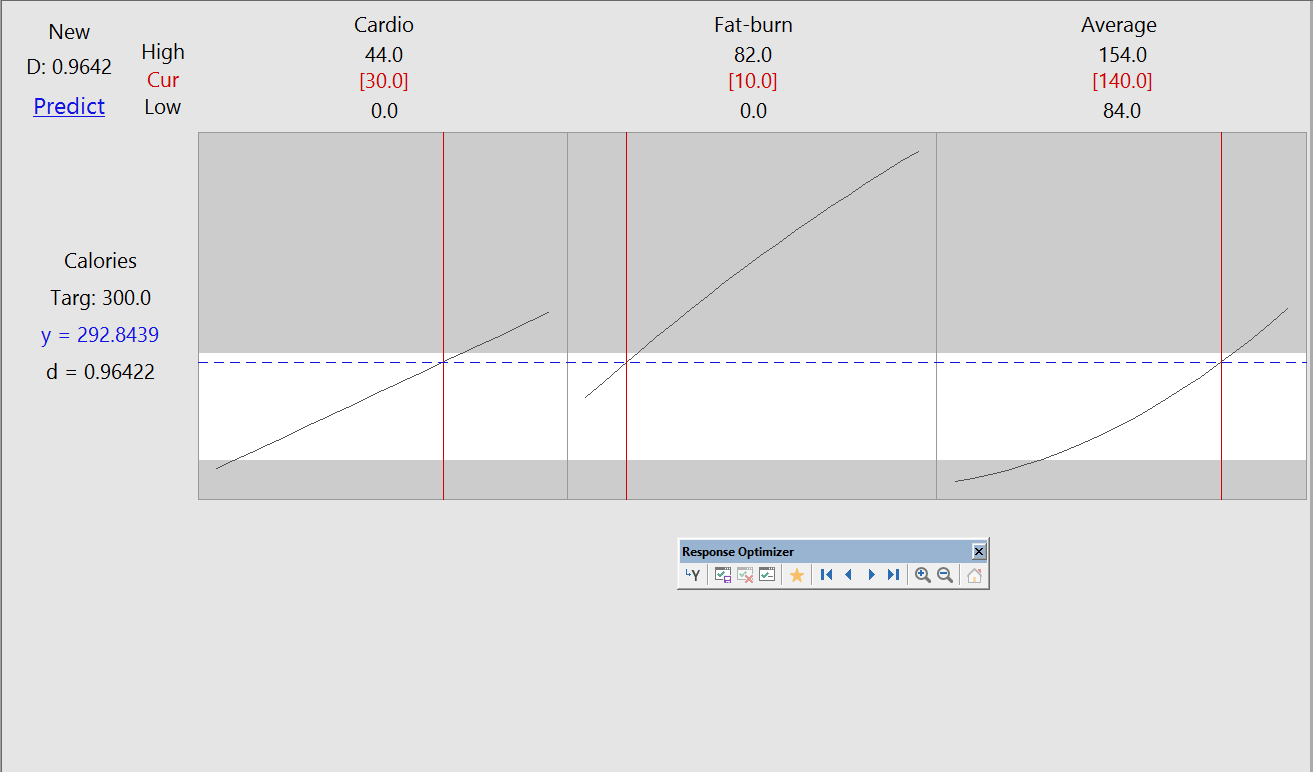Image resolution: width=1313 pixels, height=772 pixels.
Task: Click the Calories target Targ: 300.0 label
Action: (x=100, y=298)
